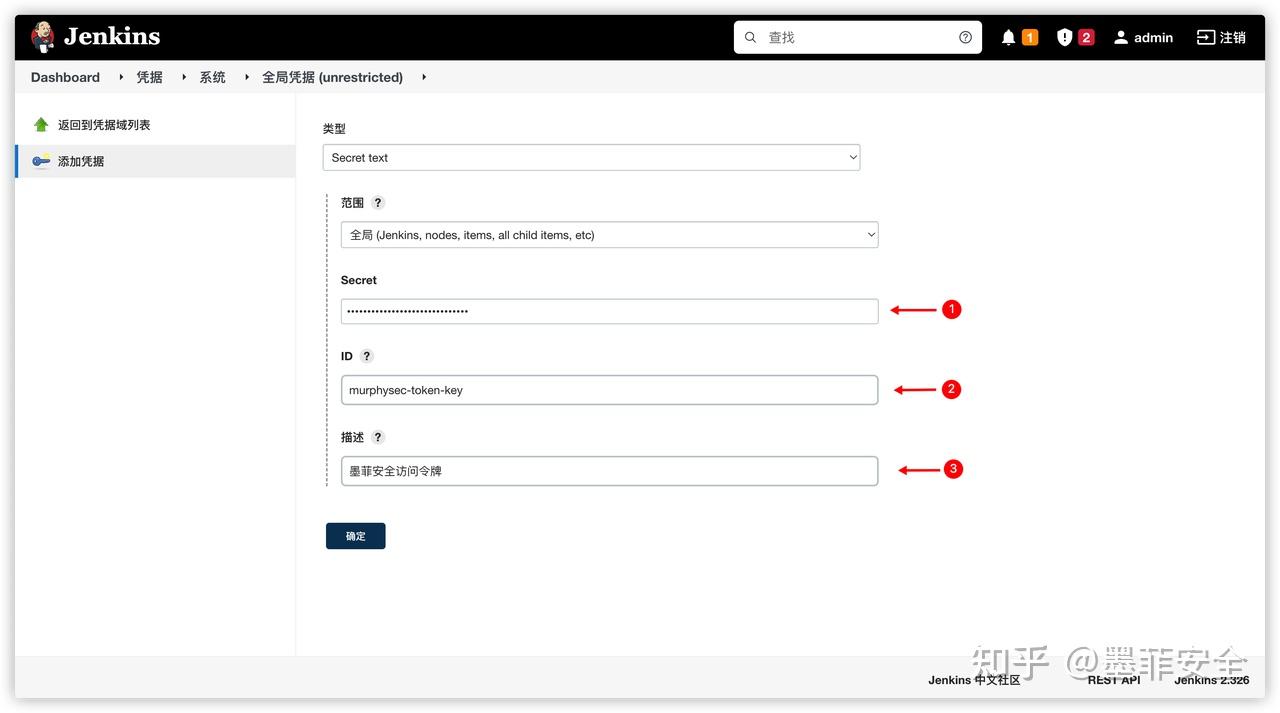
Task: Select the 凭据 breadcrumb item
Action: pyautogui.click(x=149, y=77)
